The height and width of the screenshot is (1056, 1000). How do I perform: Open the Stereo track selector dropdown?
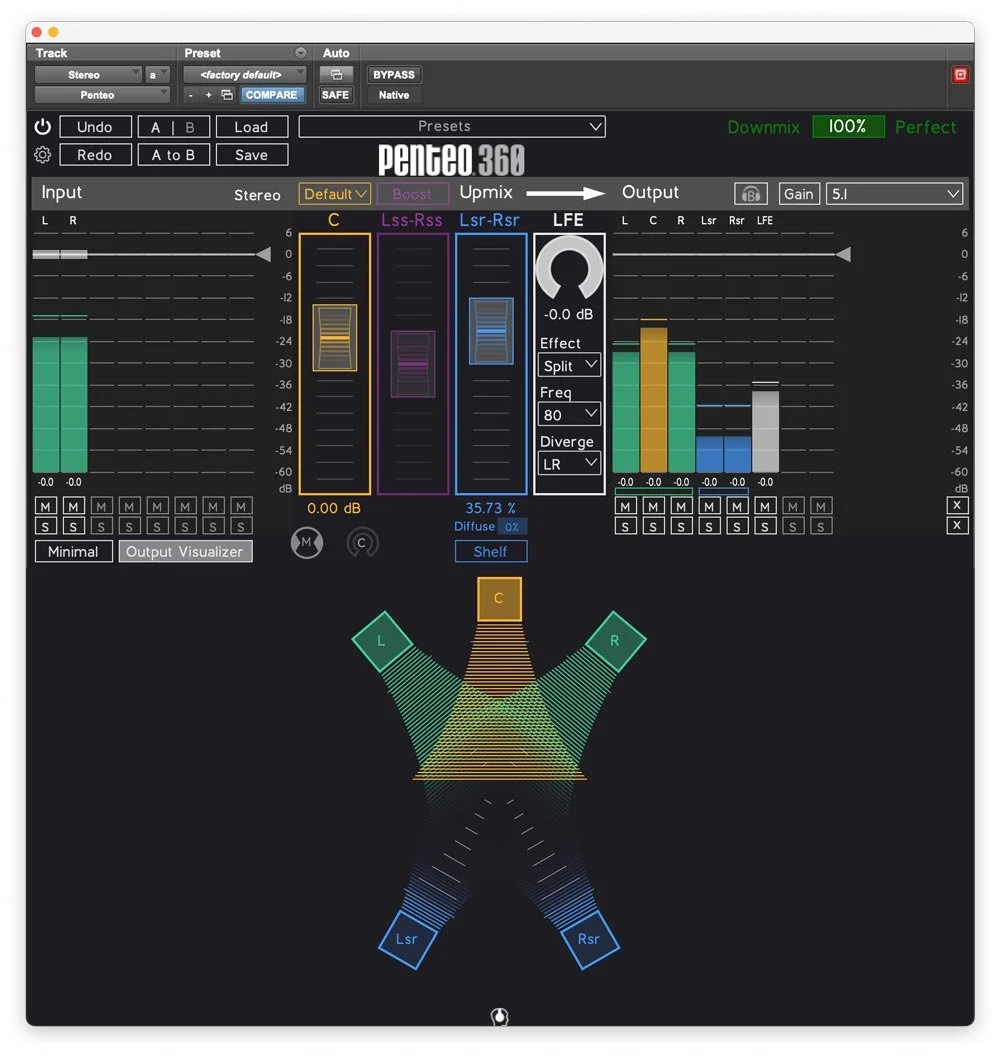[88, 75]
